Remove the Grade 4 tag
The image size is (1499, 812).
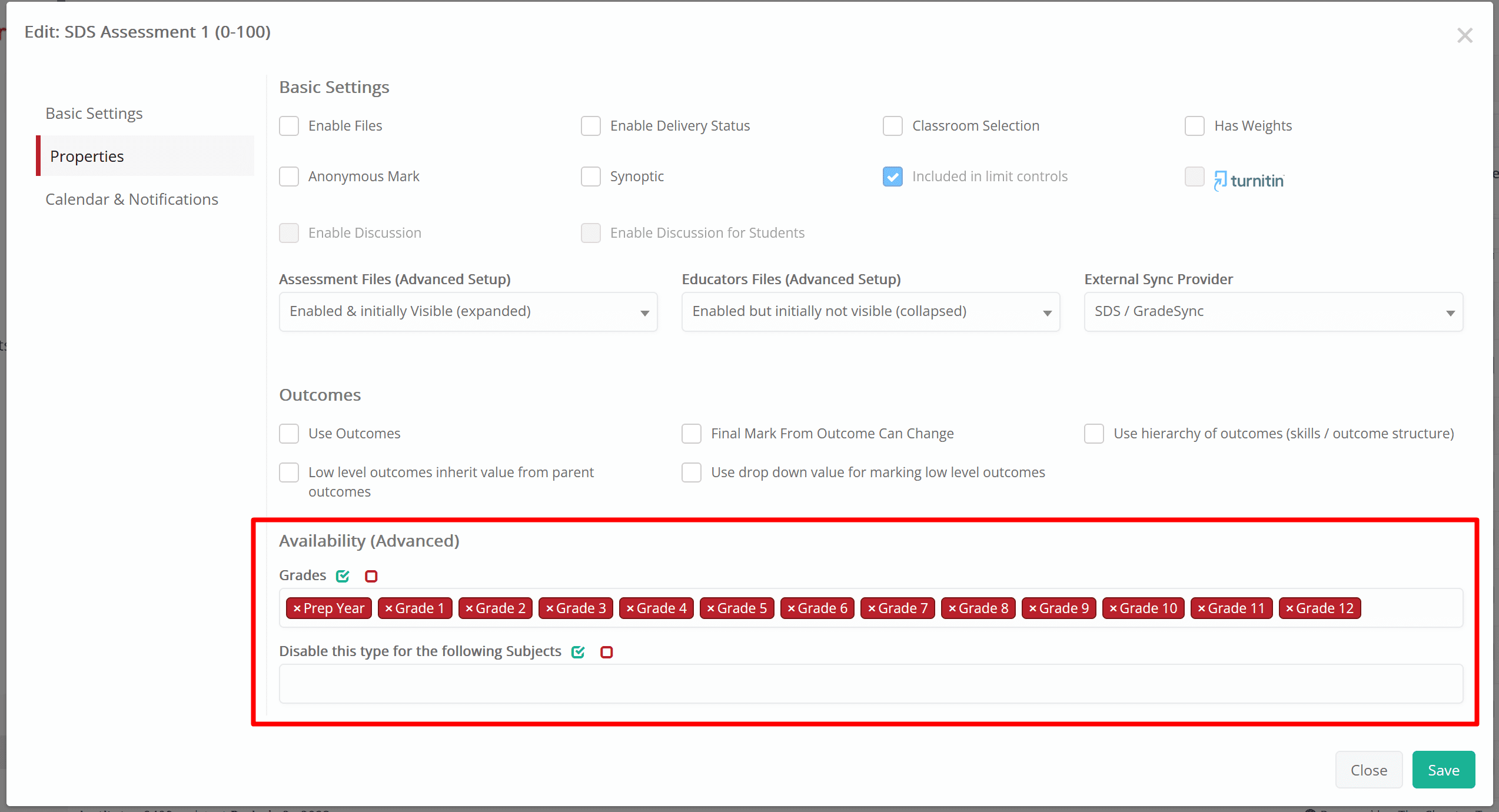tap(630, 608)
